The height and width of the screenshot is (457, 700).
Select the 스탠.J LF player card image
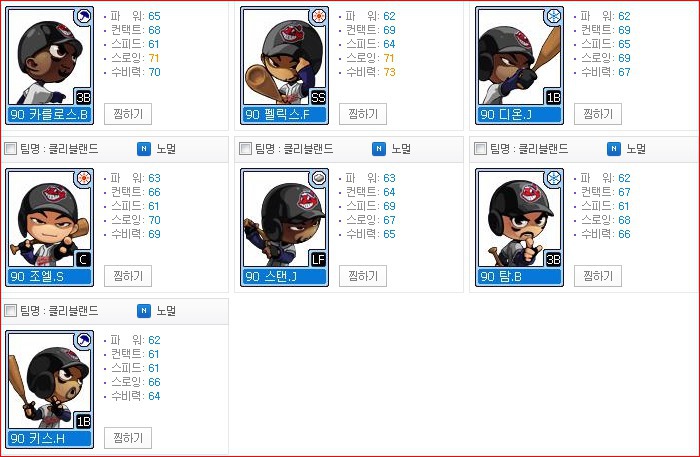coord(284,227)
